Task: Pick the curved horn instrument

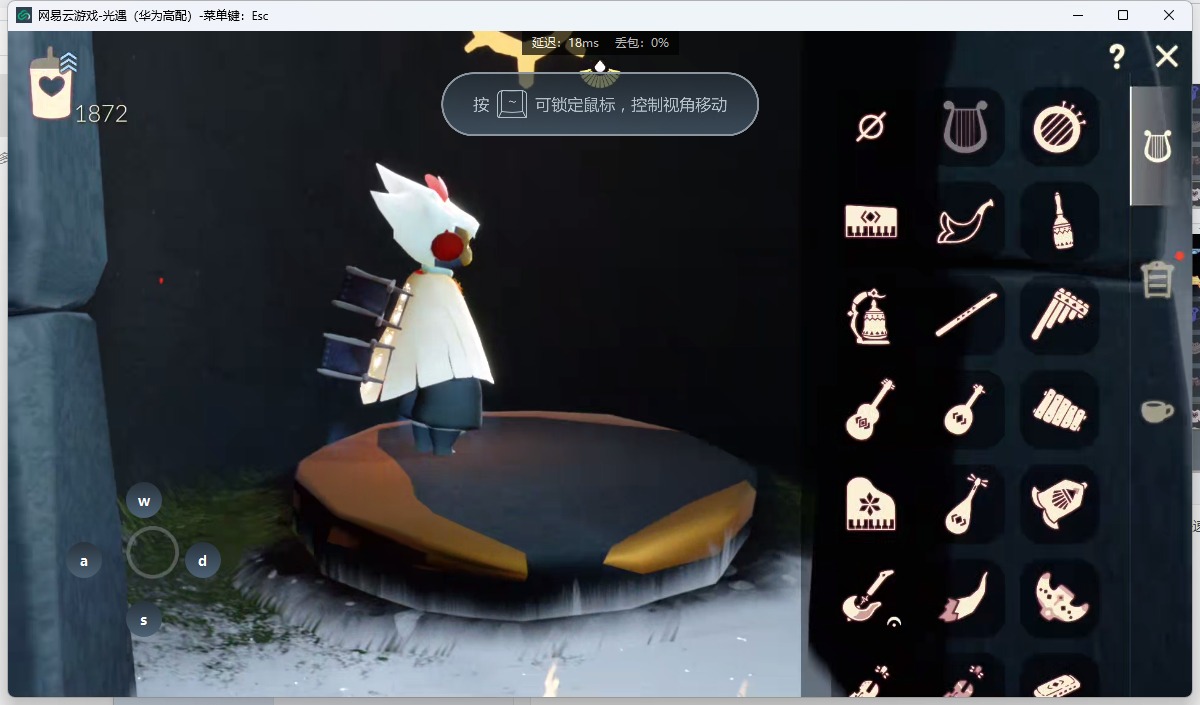Action: coord(965,221)
